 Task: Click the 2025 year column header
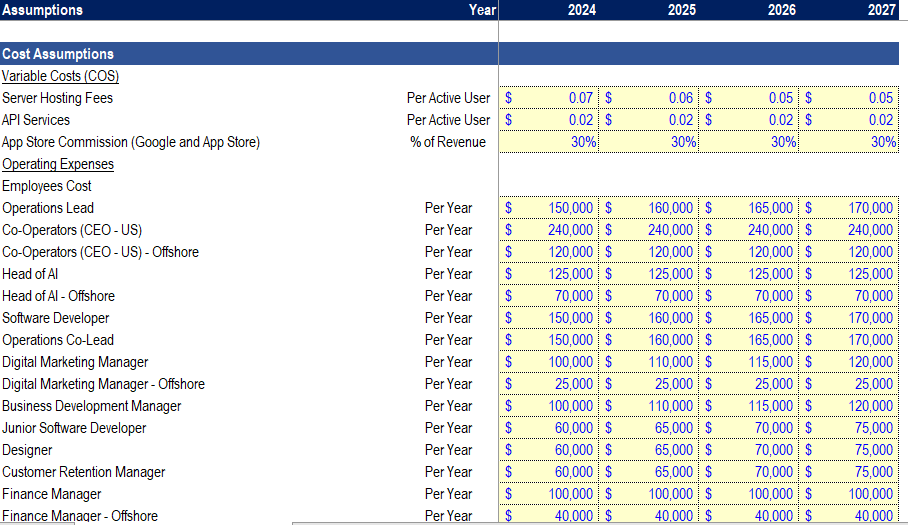pyautogui.click(x=682, y=10)
